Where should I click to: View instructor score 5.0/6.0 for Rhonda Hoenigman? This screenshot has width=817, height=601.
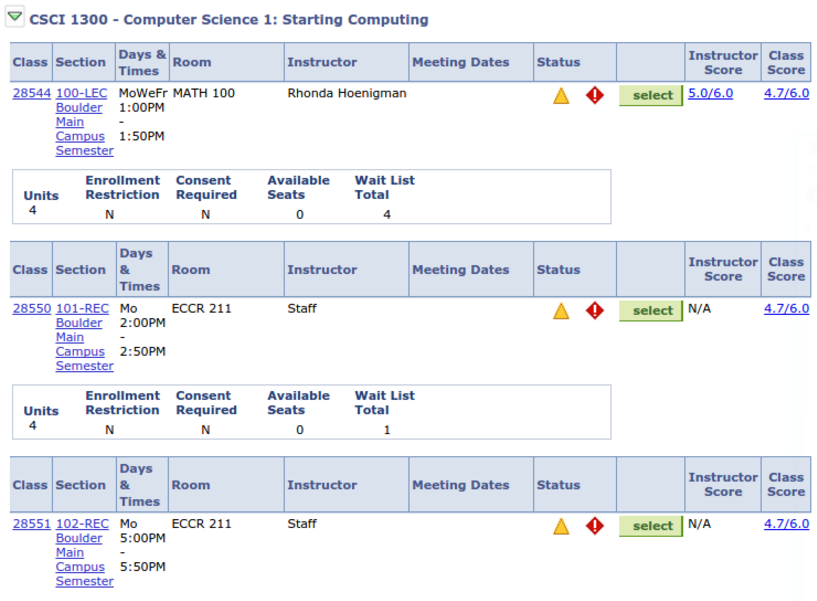click(x=710, y=93)
